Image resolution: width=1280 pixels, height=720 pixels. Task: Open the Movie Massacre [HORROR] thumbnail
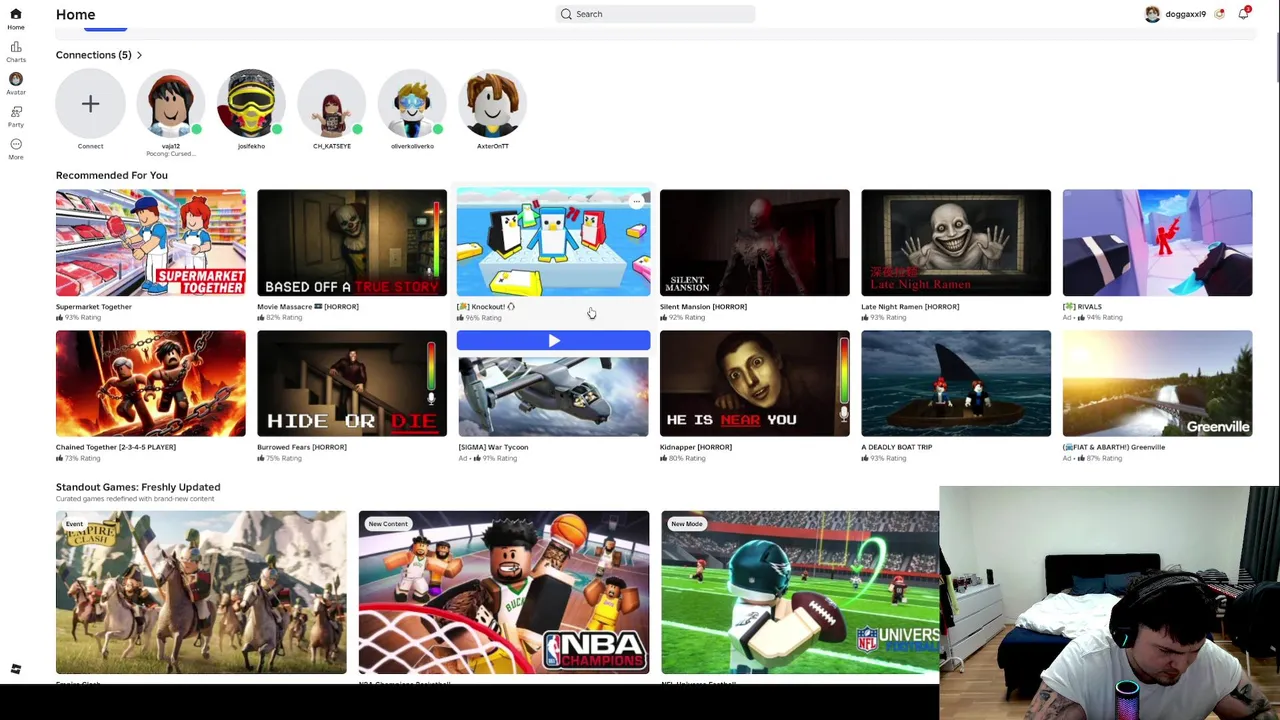tap(352, 243)
